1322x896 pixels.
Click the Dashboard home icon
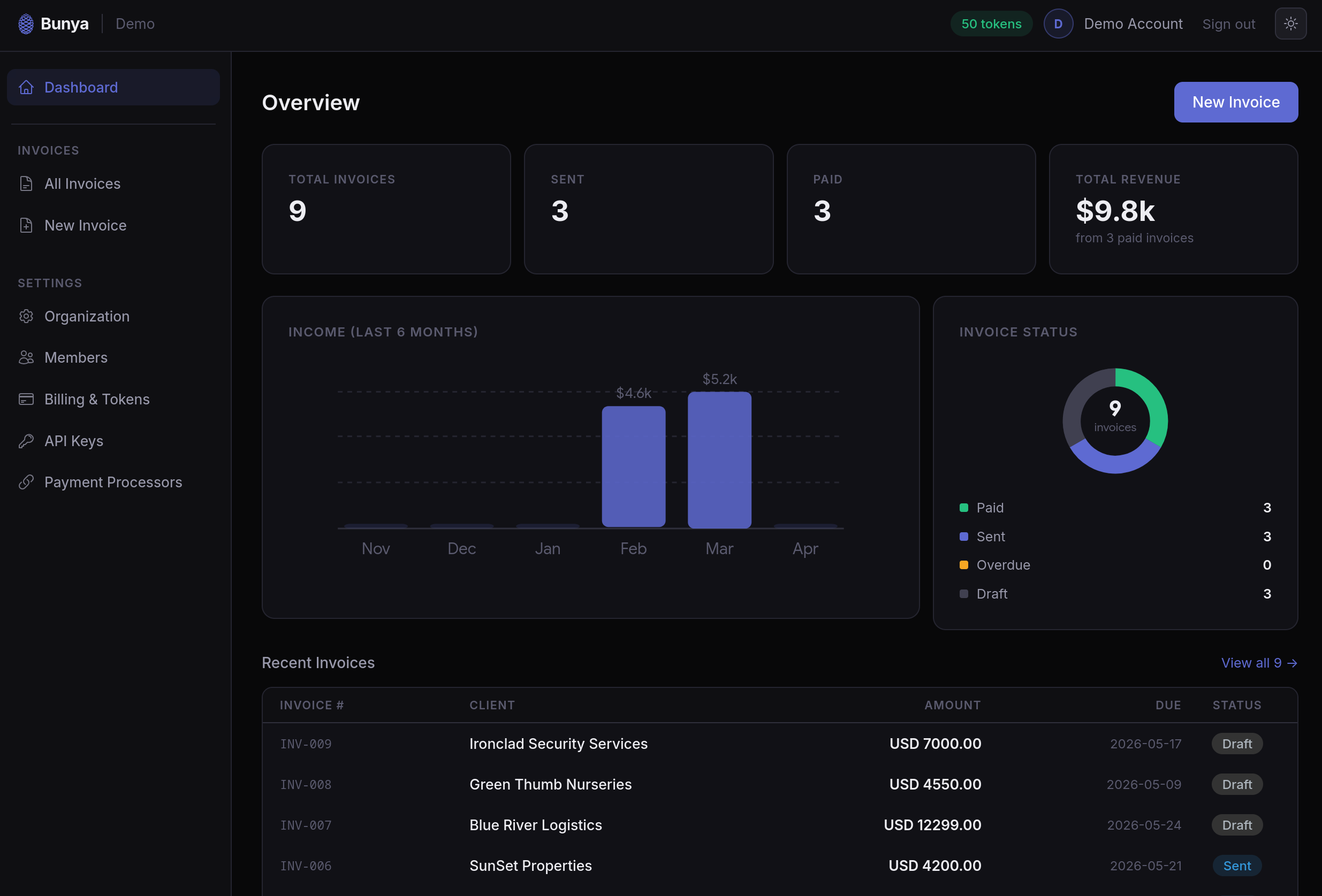(x=26, y=88)
